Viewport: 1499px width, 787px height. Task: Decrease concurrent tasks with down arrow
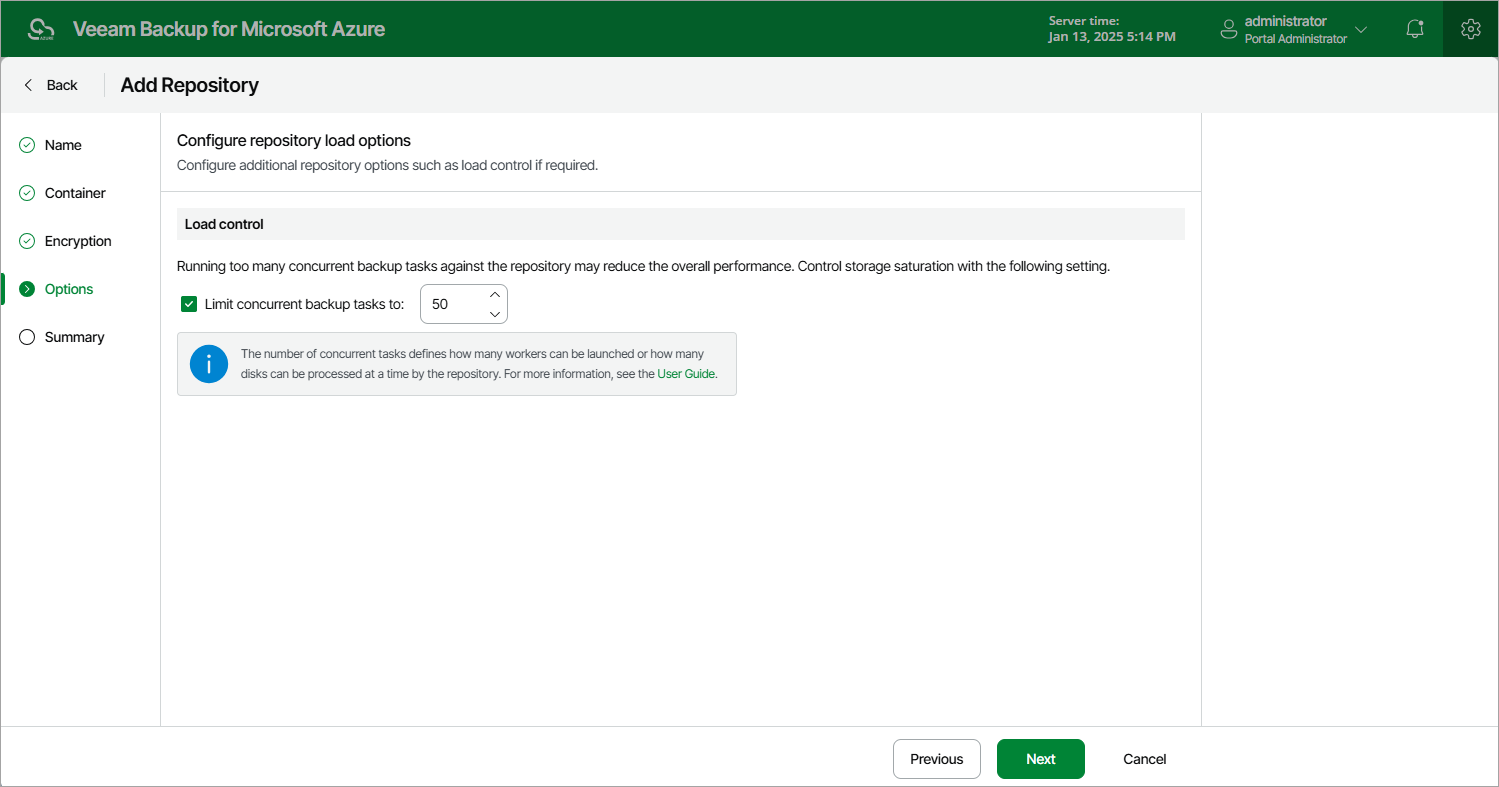494,313
